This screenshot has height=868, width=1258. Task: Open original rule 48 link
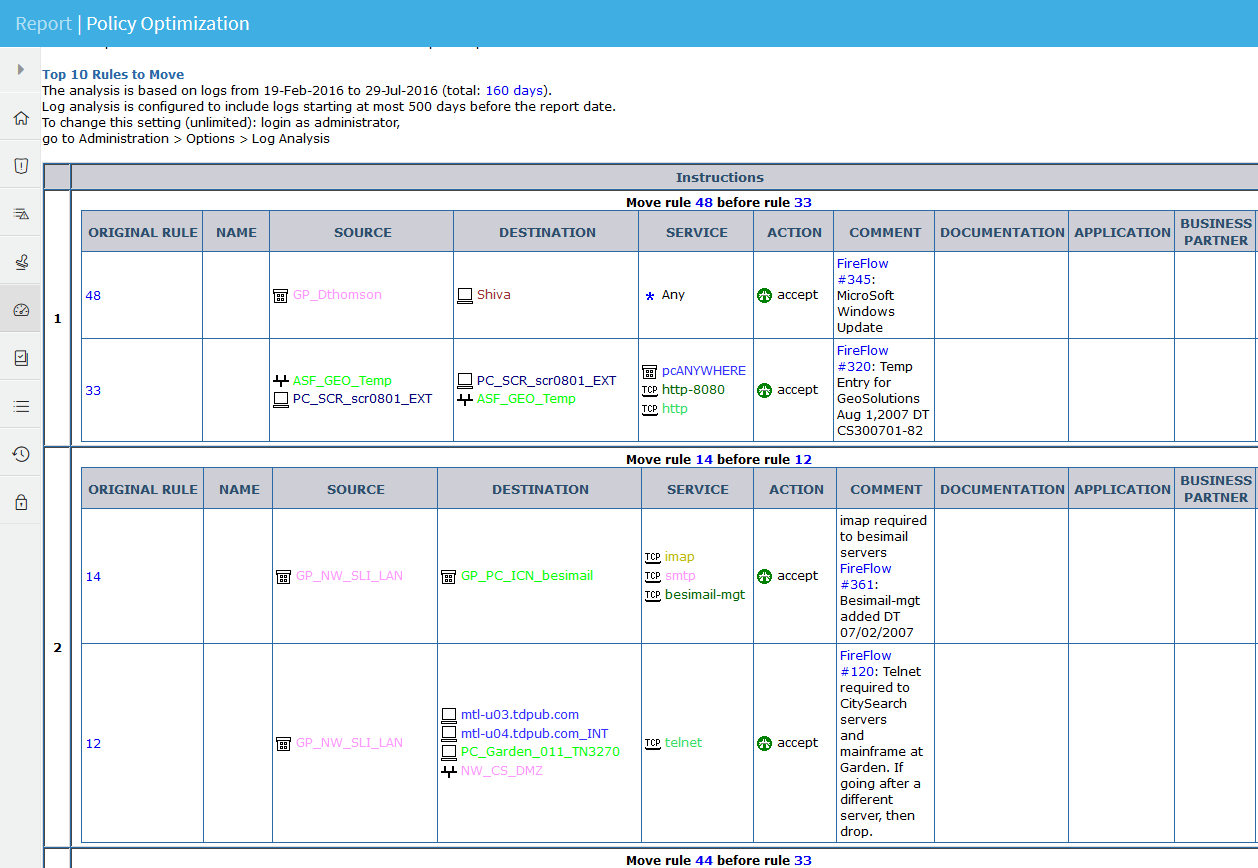tap(93, 296)
